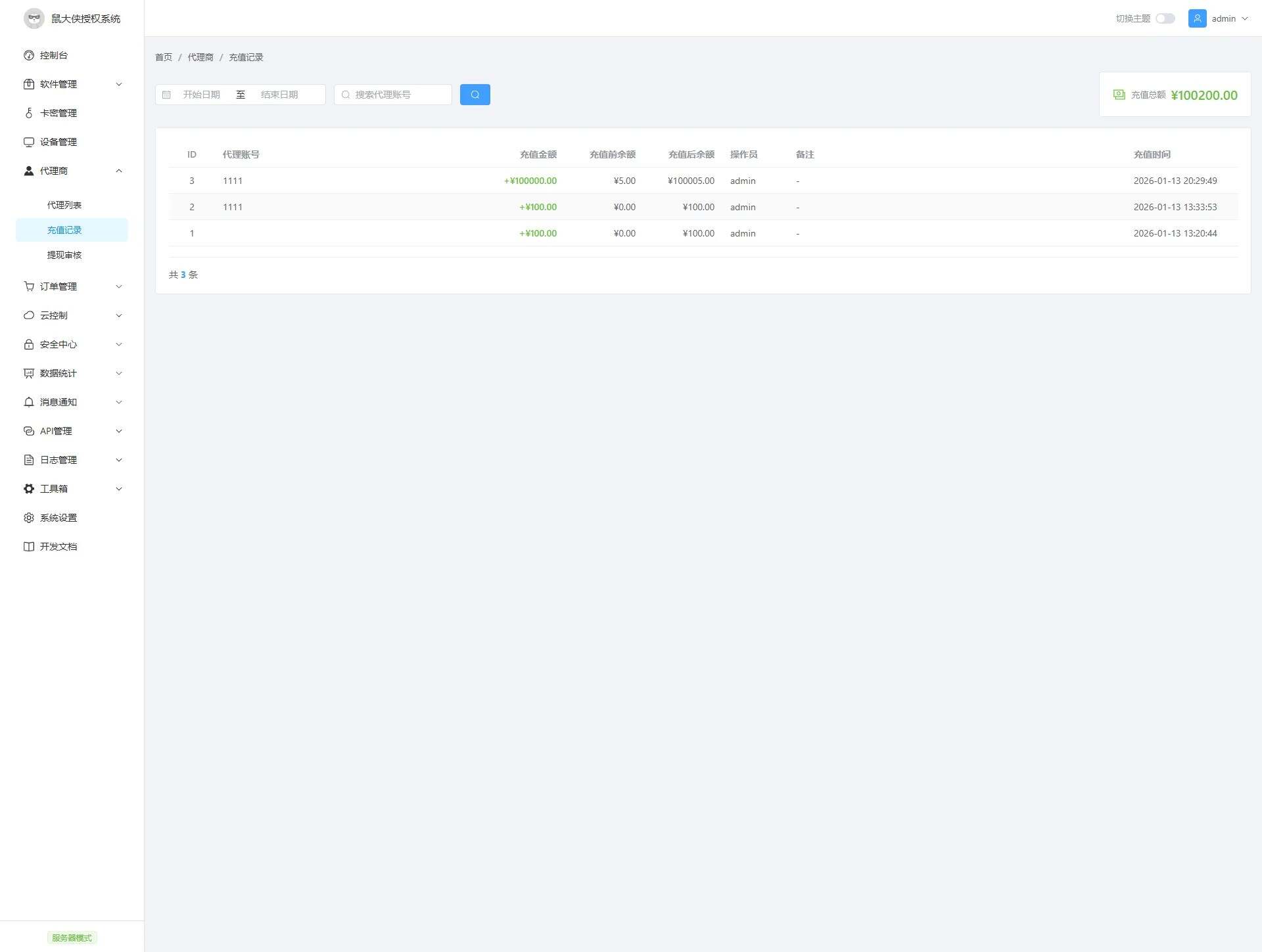
Task: Open 提现审核 submenu item
Action: 64,255
